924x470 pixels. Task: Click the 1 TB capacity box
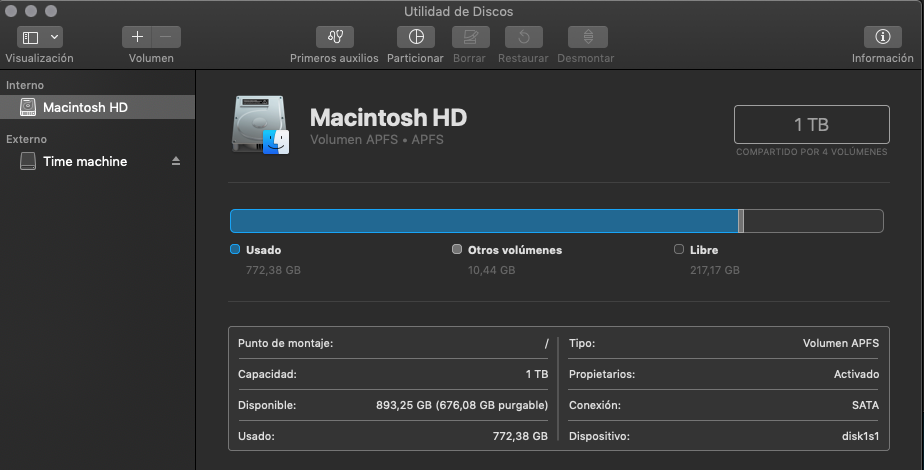click(x=811, y=124)
